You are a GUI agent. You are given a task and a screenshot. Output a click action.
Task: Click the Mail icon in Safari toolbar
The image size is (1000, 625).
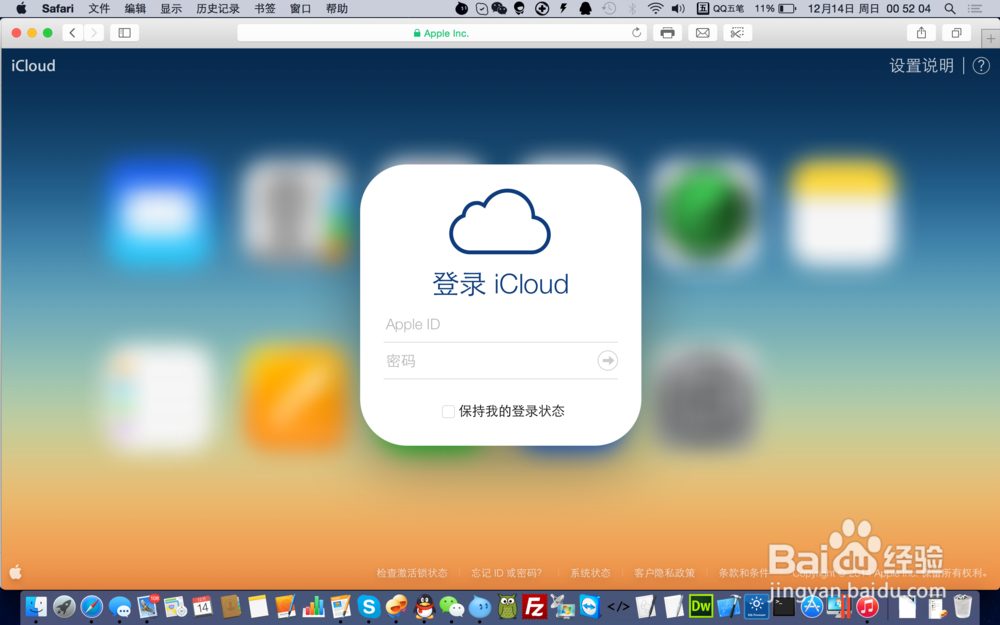(x=702, y=32)
